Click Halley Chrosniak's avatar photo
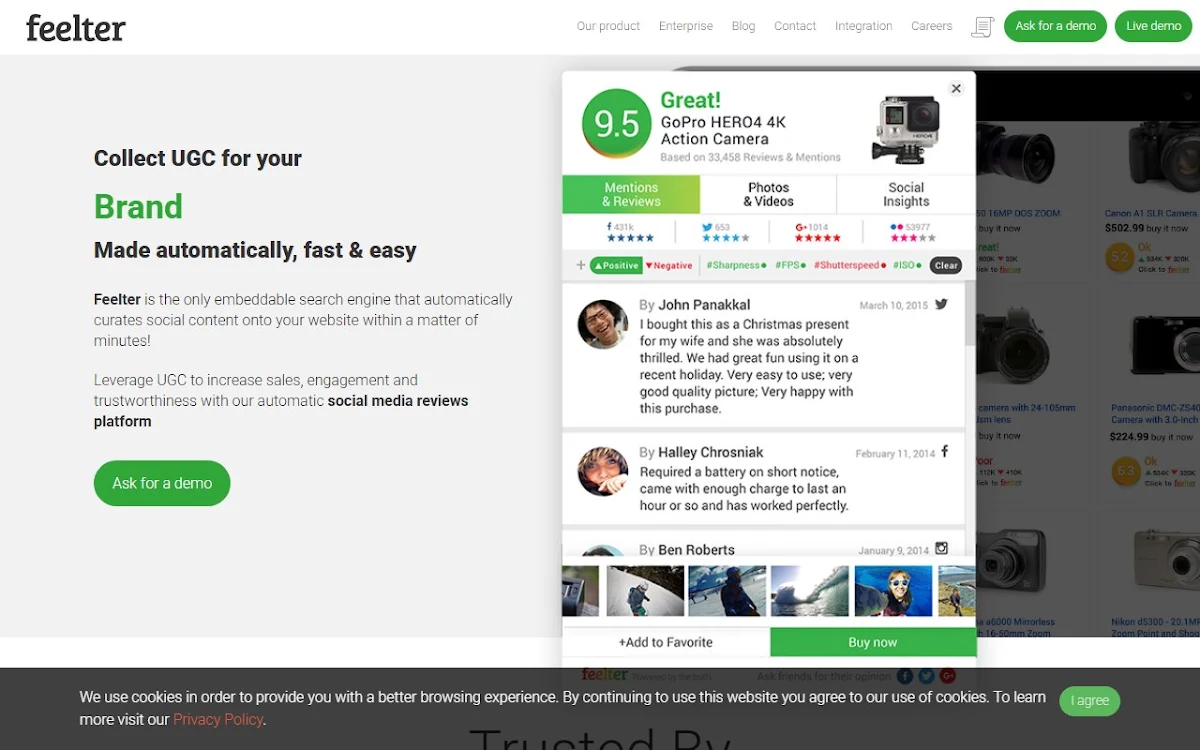Image resolution: width=1200 pixels, height=750 pixels. click(603, 471)
